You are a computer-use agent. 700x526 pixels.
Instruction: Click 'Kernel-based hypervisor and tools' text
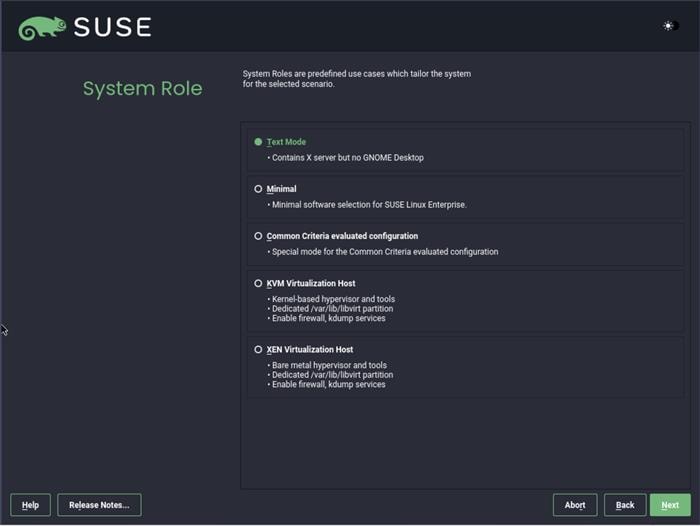333,299
